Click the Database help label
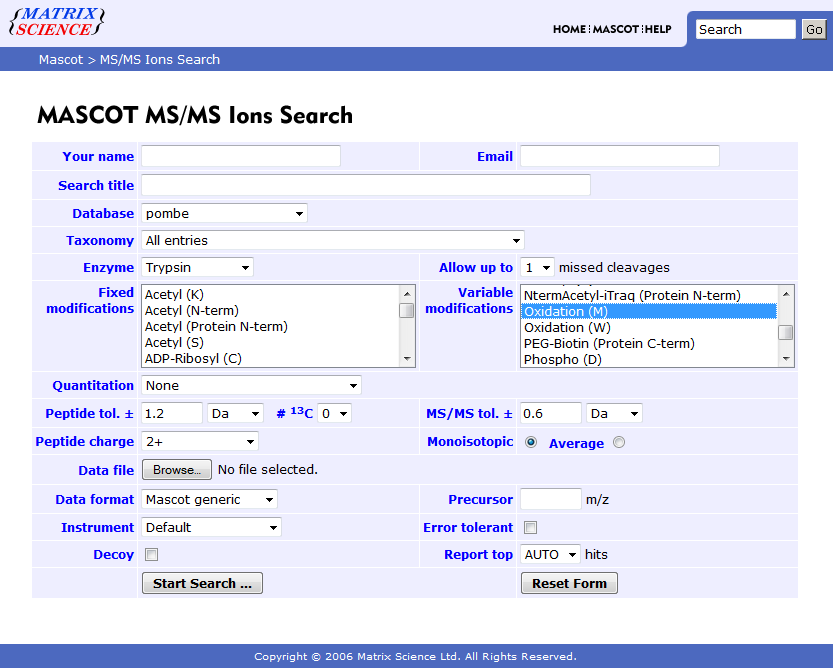Screen dimensions: 833x668 tap(103, 213)
